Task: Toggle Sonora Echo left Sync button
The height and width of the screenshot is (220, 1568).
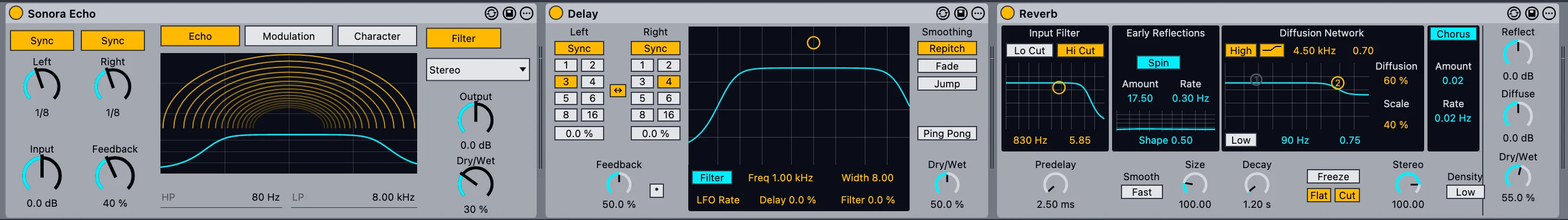Action: point(42,41)
